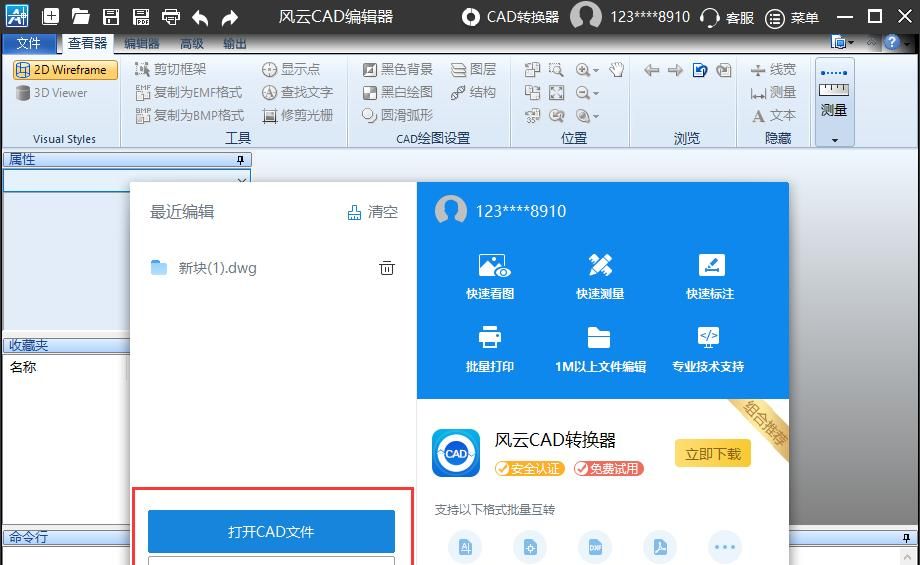Open recent file 新块(1).dwg

pos(204,268)
